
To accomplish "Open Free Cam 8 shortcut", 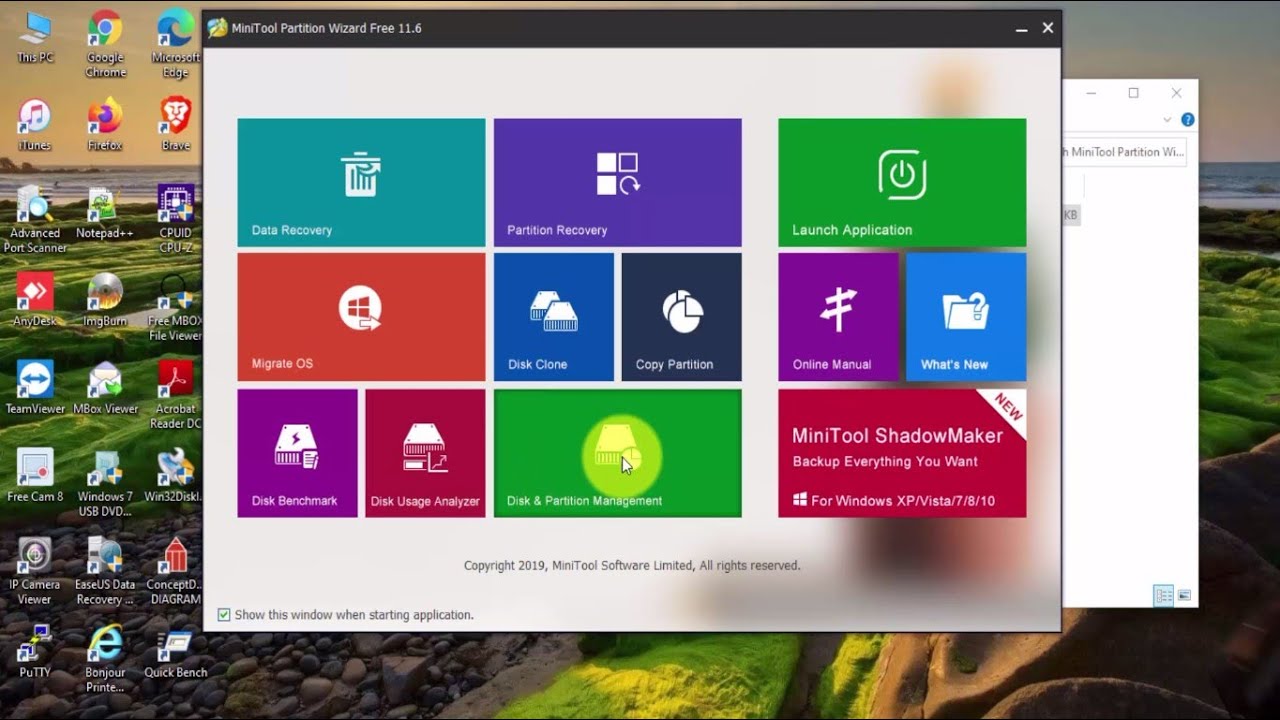I will (35, 476).
